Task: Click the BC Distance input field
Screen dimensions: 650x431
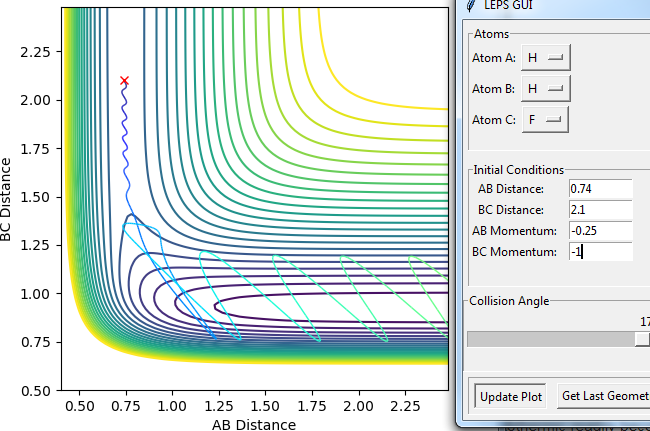Action: pos(601,210)
